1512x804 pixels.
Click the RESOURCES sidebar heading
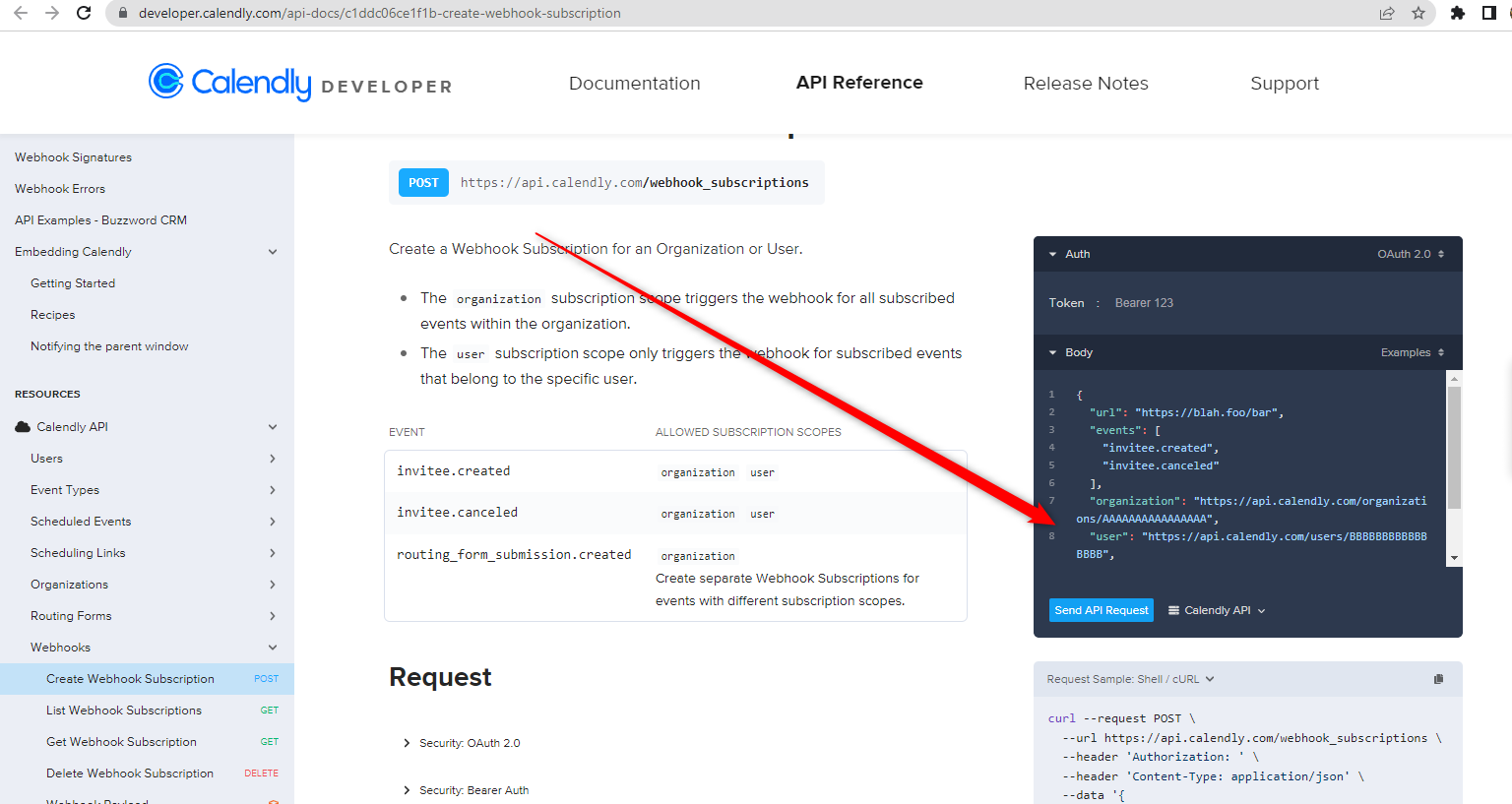coord(47,395)
